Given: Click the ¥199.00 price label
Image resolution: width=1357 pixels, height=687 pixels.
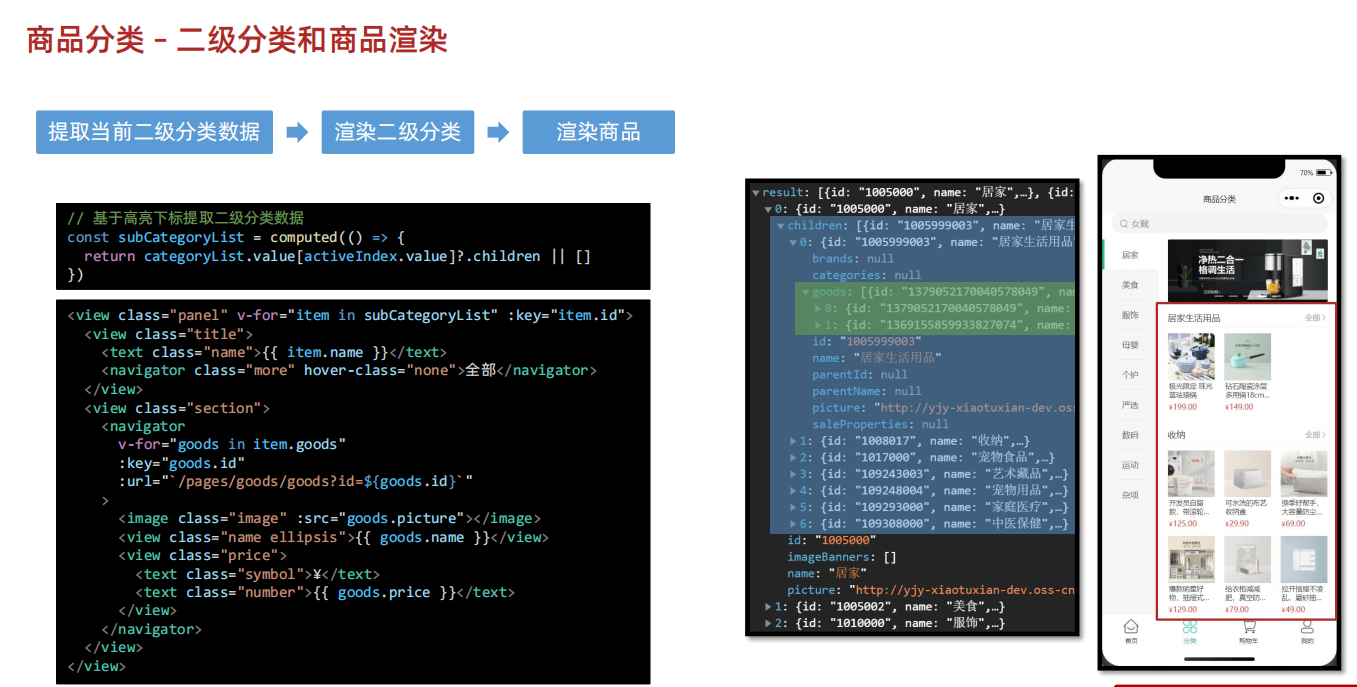Looking at the screenshot, I should coord(1183,407).
